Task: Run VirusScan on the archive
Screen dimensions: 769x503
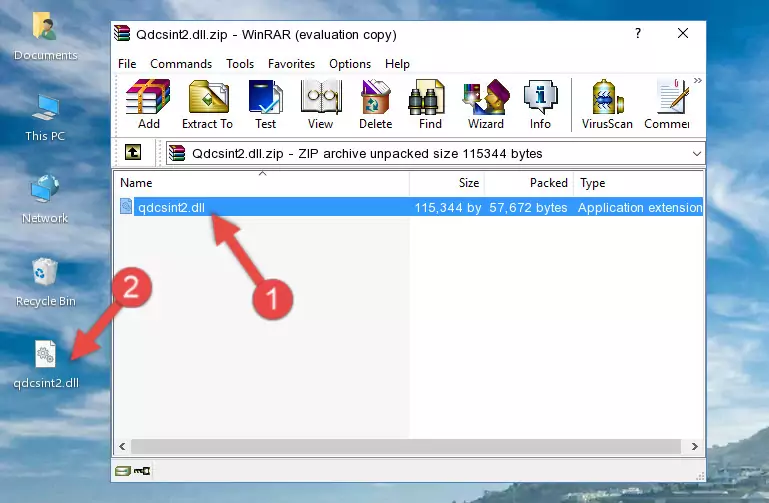Action: click(x=607, y=104)
